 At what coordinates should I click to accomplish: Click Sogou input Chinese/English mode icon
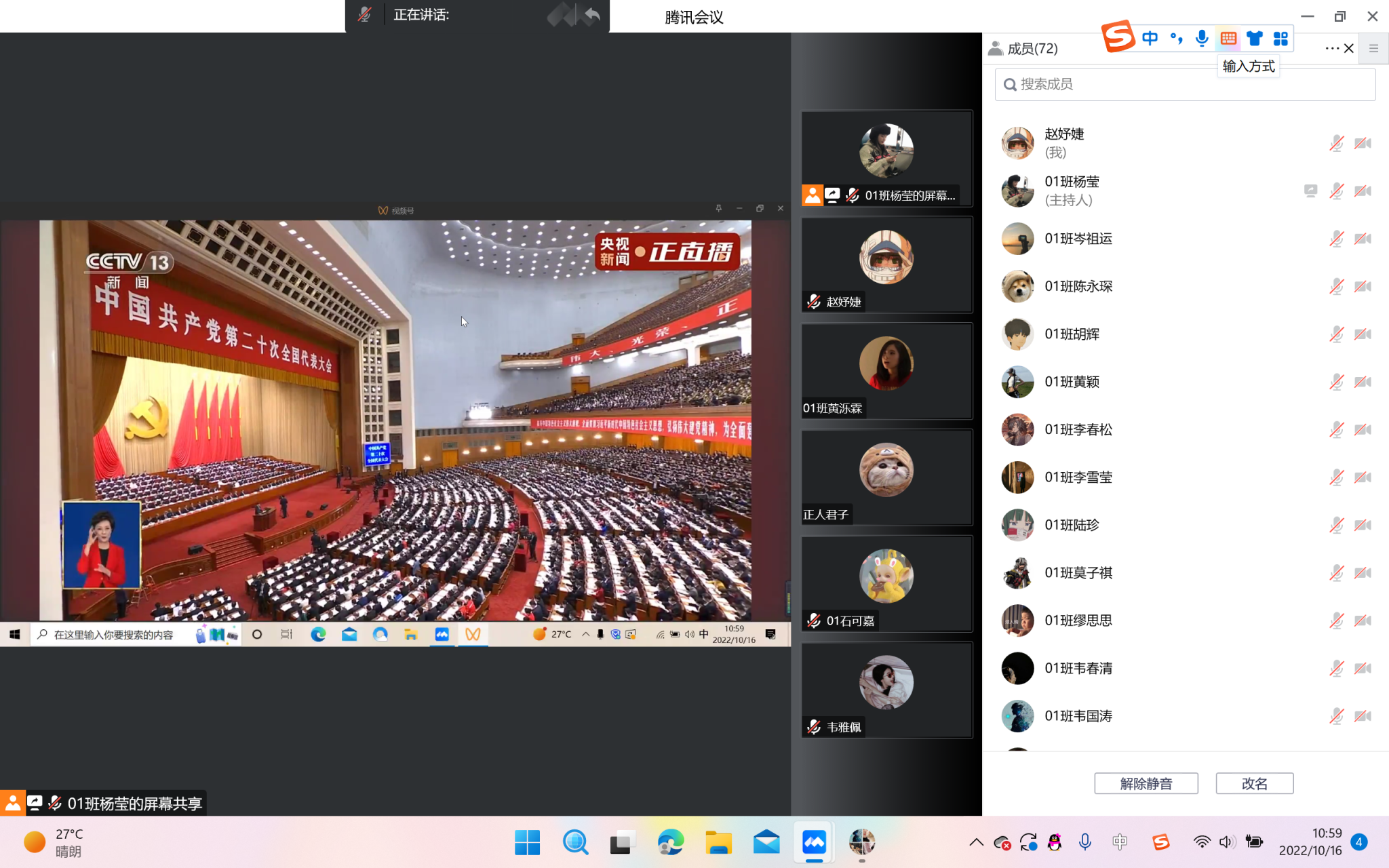click(1150, 39)
